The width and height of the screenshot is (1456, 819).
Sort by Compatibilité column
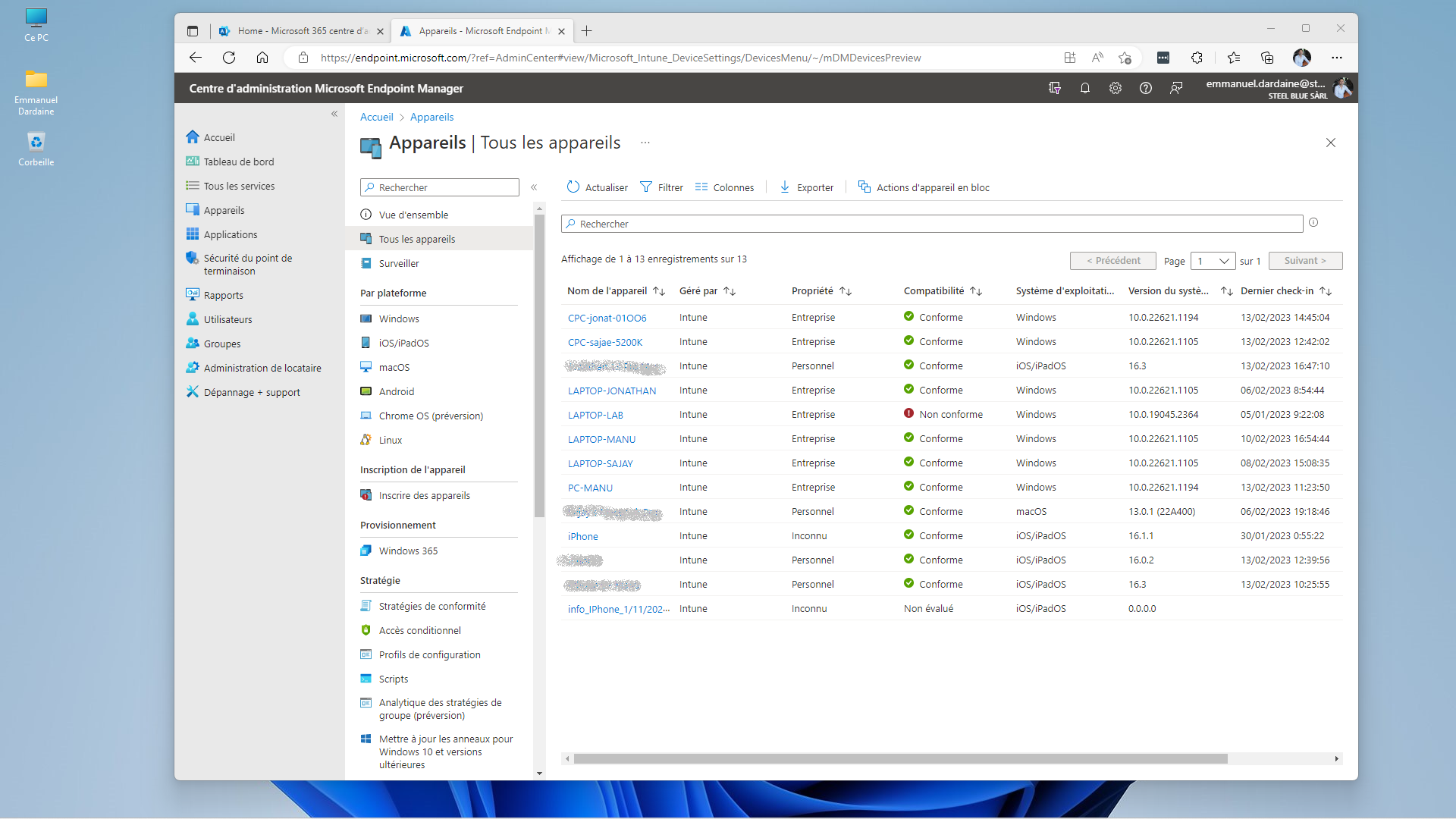[943, 291]
